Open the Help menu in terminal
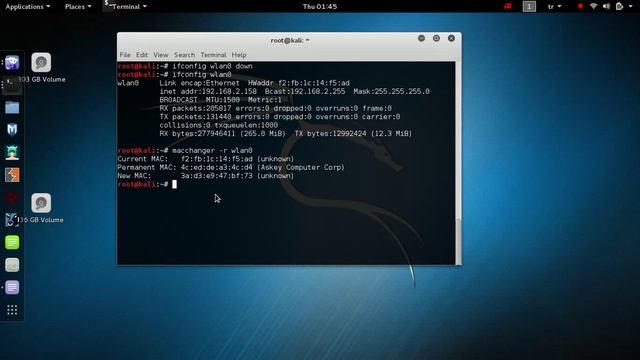Screen dimensions: 640x360 (239, 55)
